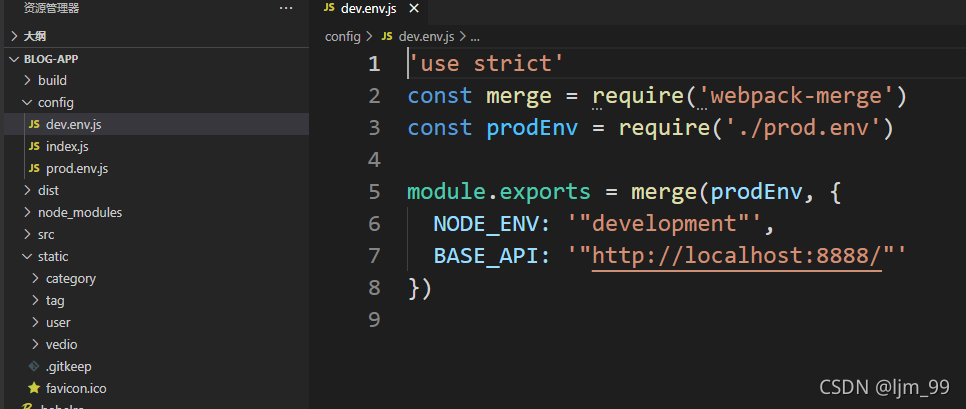The image size is (966, 409).
Task: Collapse the static folder
Action: 156,256
